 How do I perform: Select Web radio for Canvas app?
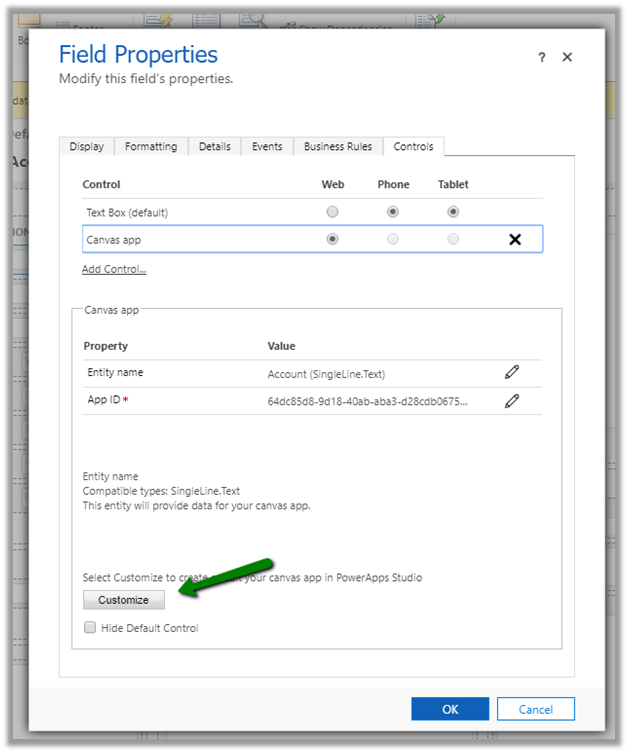tap(332, 239)
